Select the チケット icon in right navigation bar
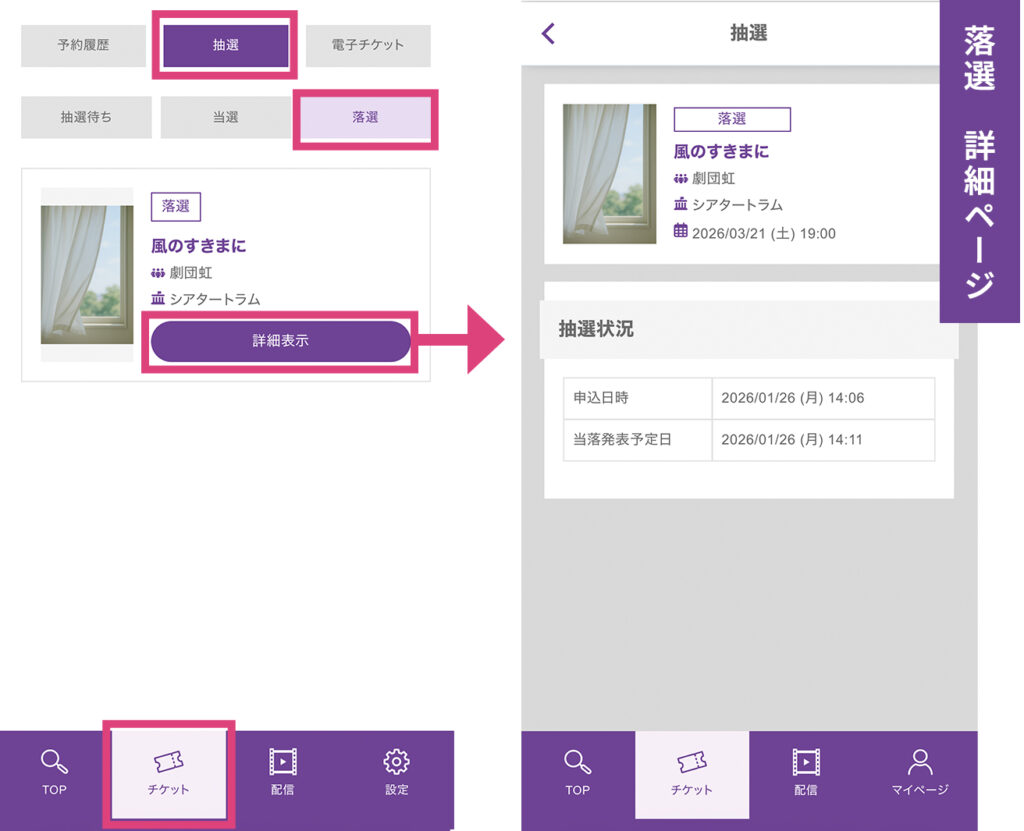The width and height of the screenshot is (1024, 831). [691, 764]
